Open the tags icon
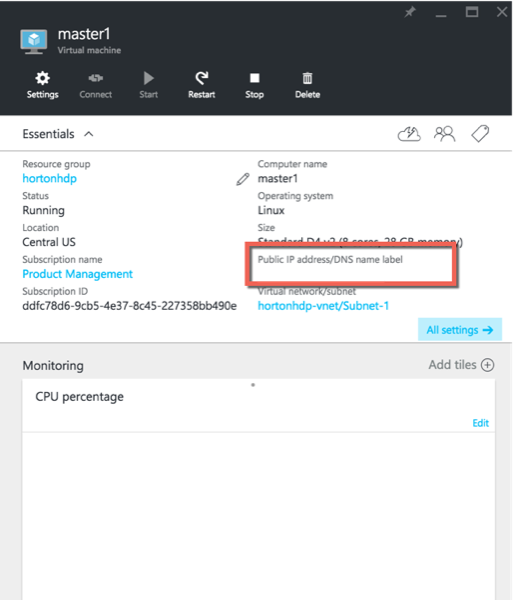This screenshot has height=600, width=513. pos(480,134)
